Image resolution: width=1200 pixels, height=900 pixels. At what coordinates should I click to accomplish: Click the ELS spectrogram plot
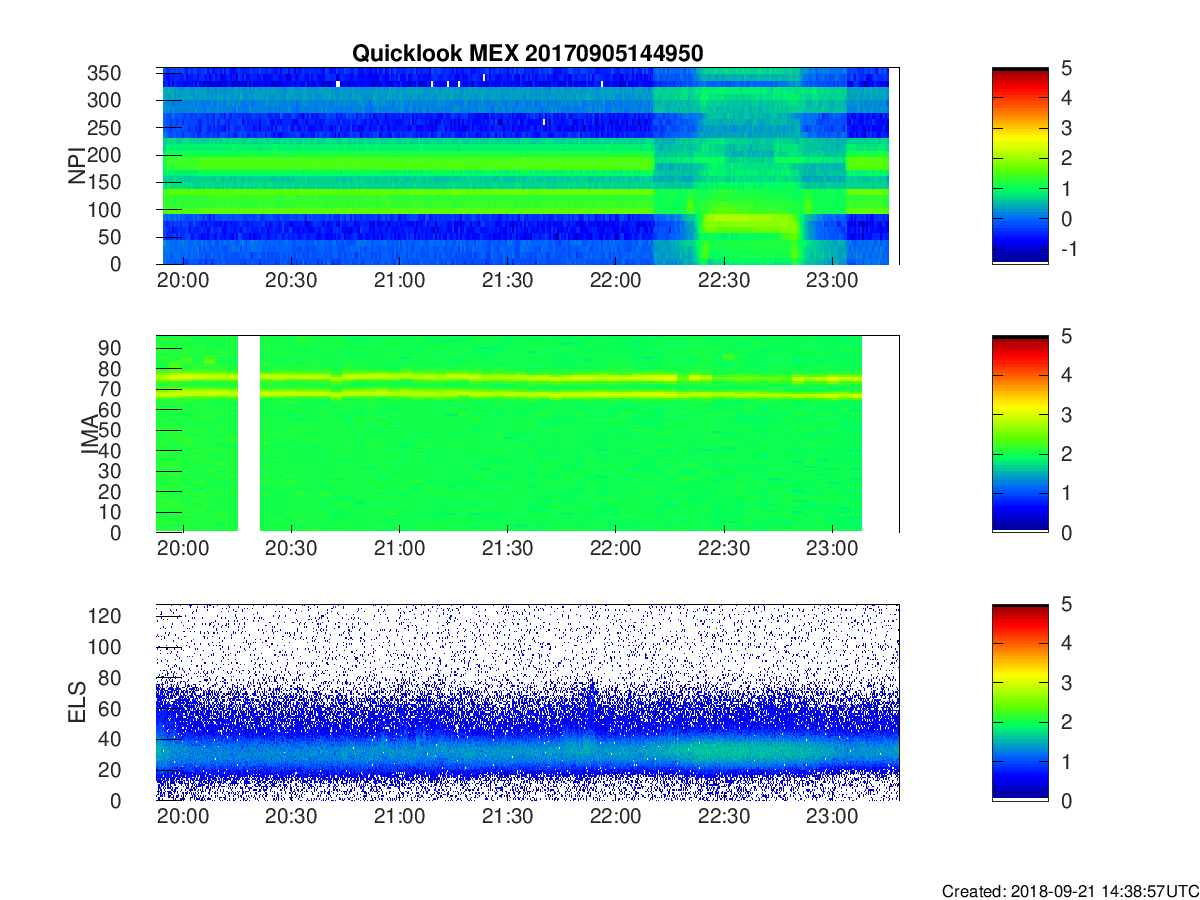coord(528,702)
